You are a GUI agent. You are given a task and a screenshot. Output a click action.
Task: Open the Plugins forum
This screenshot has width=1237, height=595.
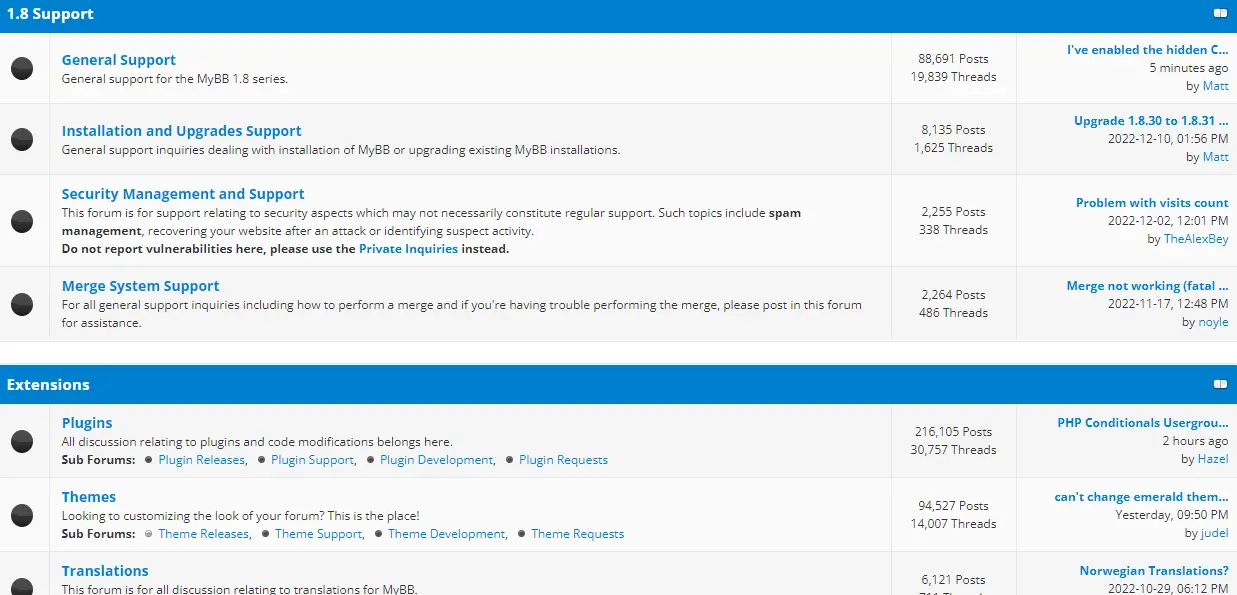pos(87,423)
